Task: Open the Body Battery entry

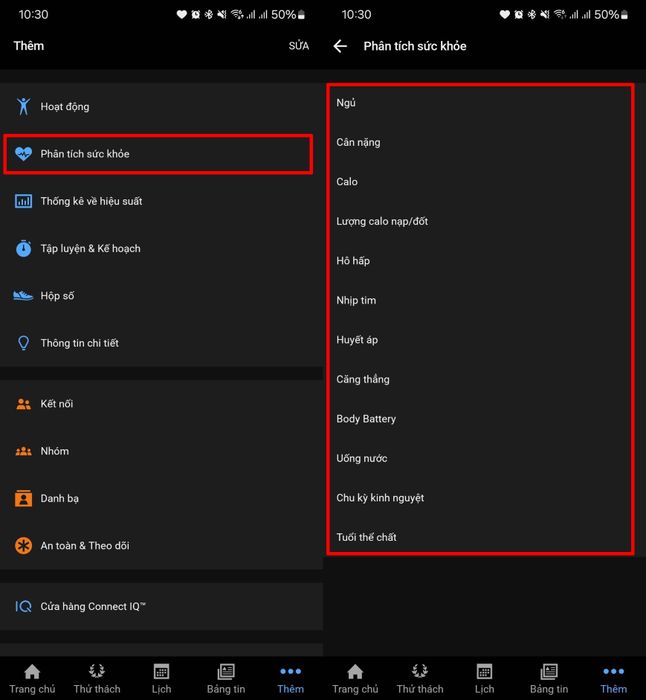Action: click(480, 419)
